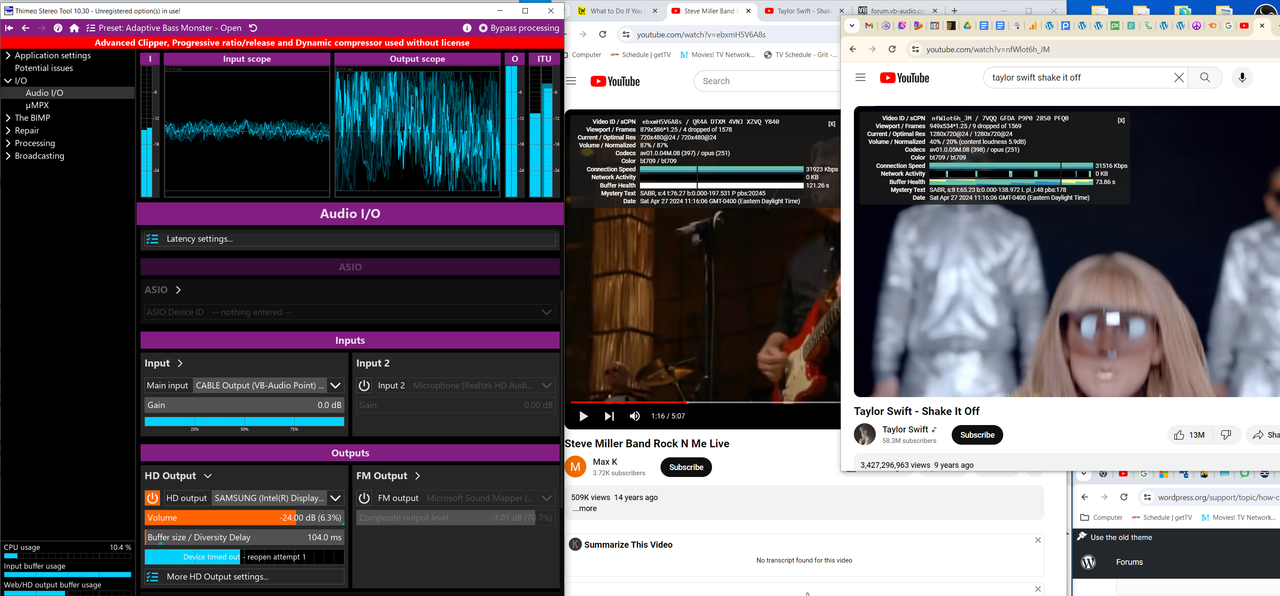Open YouTube hamburger menu in Taylor Swift window
The width and height of the screenshot is (1280, 596).
(x=860, y=77)
